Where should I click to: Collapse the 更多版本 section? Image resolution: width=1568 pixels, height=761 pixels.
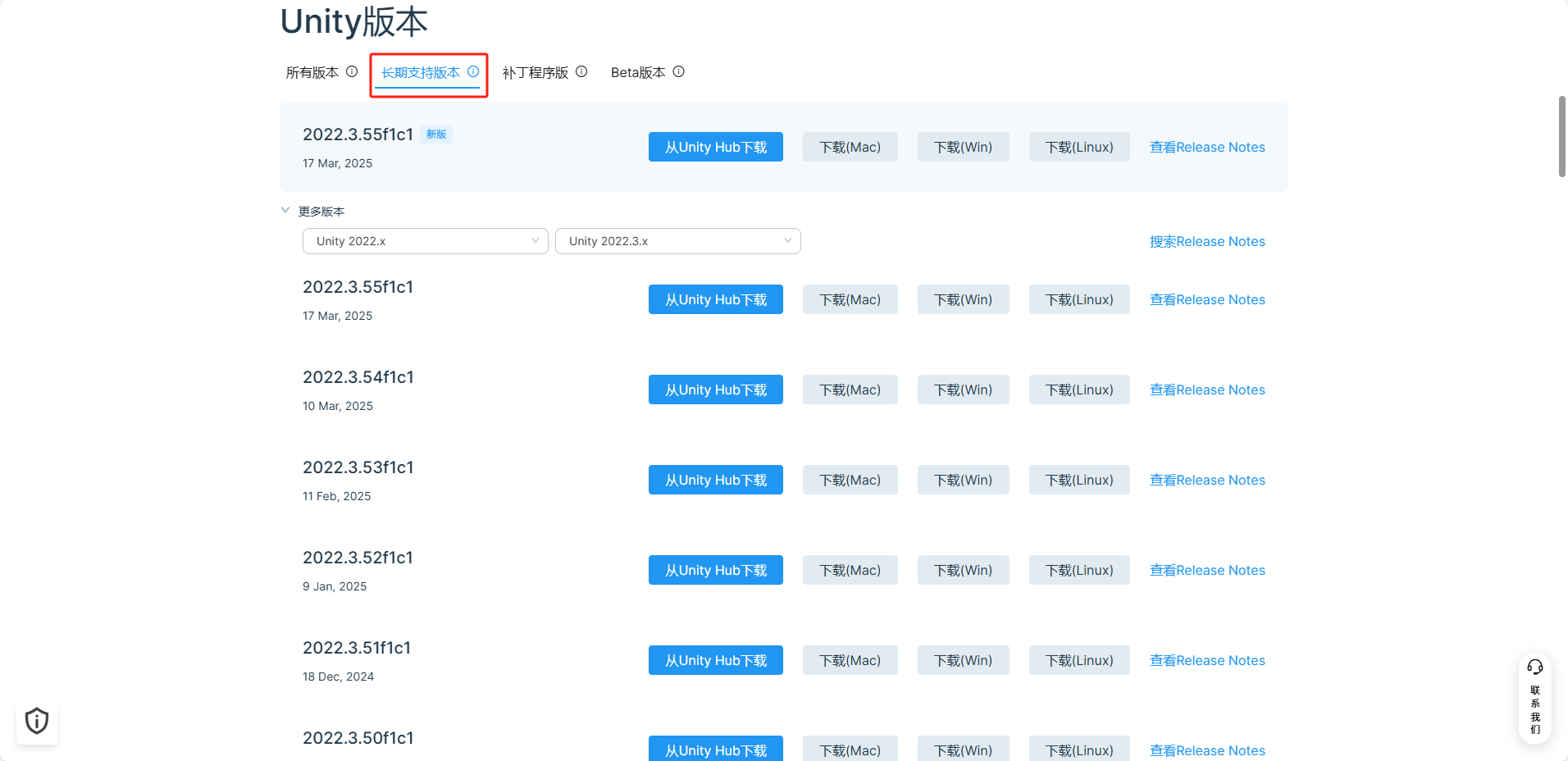coord(285,210)
